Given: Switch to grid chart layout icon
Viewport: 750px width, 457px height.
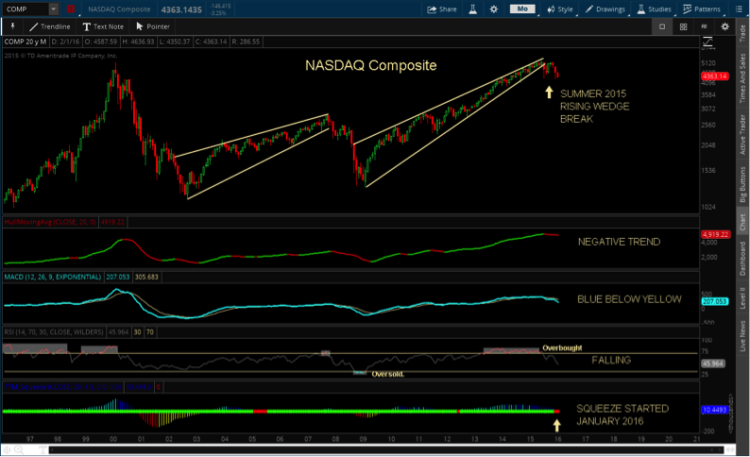Looking at the screenshot, I should 683,27.
